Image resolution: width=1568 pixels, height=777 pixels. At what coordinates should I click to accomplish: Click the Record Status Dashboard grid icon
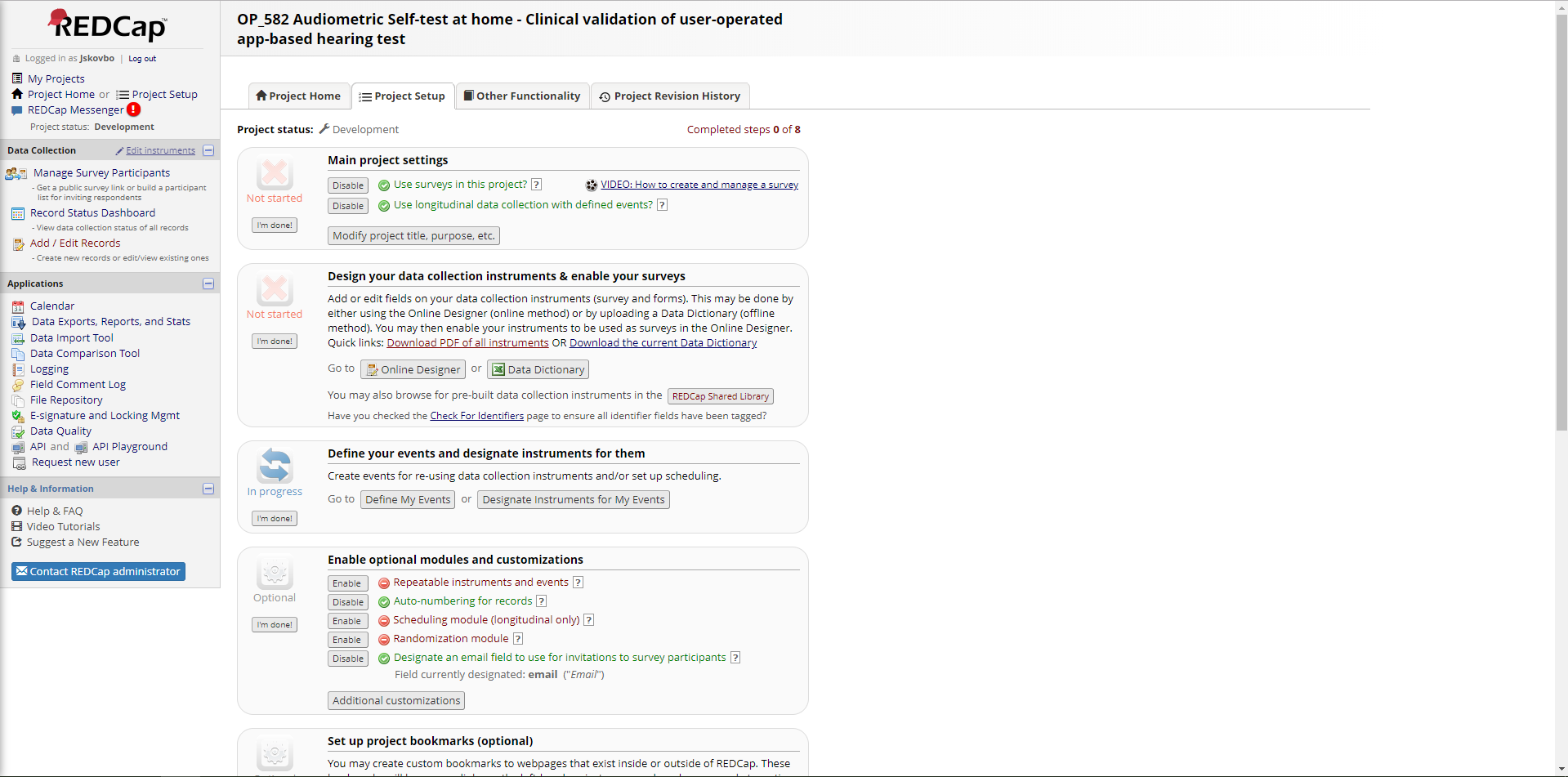click(18, 213)
